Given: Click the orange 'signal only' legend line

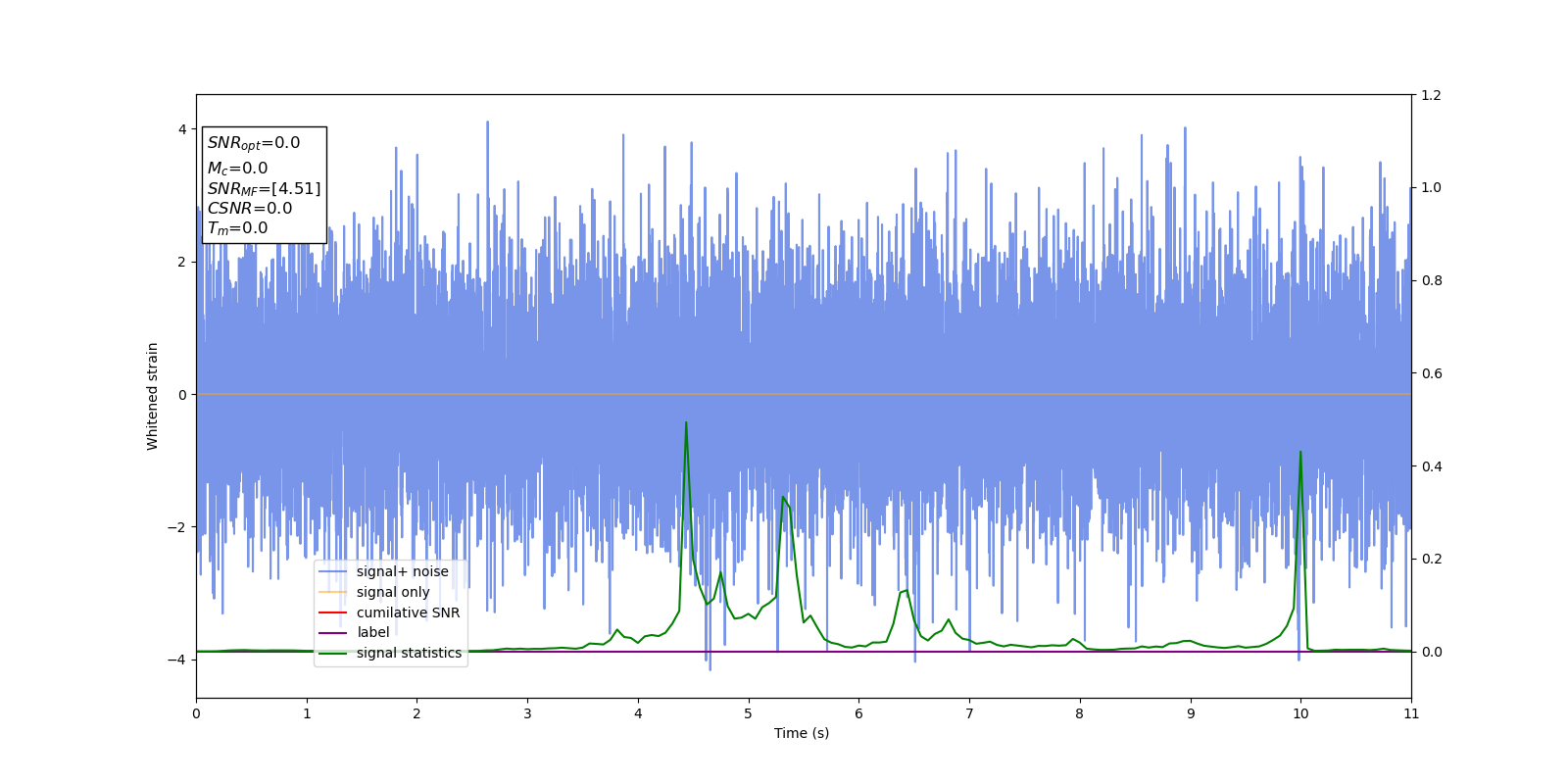Looking at the screenshot, I should 333,592.
